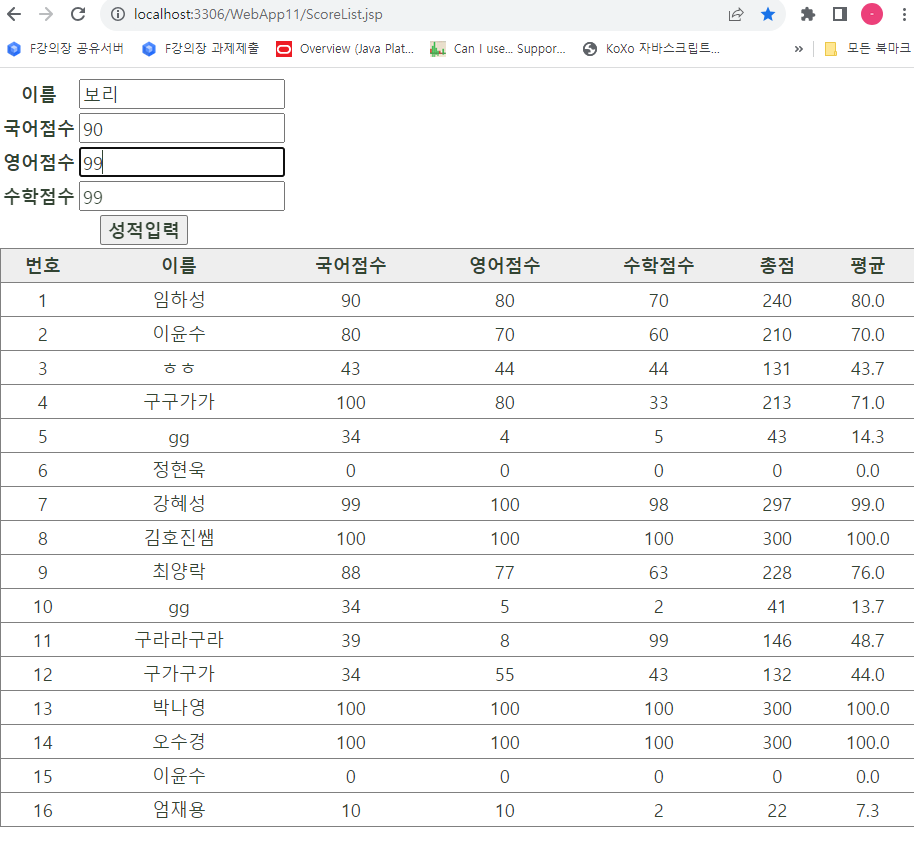Click average 44.0 for 구가구가
The image size is (914, 845).
[x=867, y=675]
